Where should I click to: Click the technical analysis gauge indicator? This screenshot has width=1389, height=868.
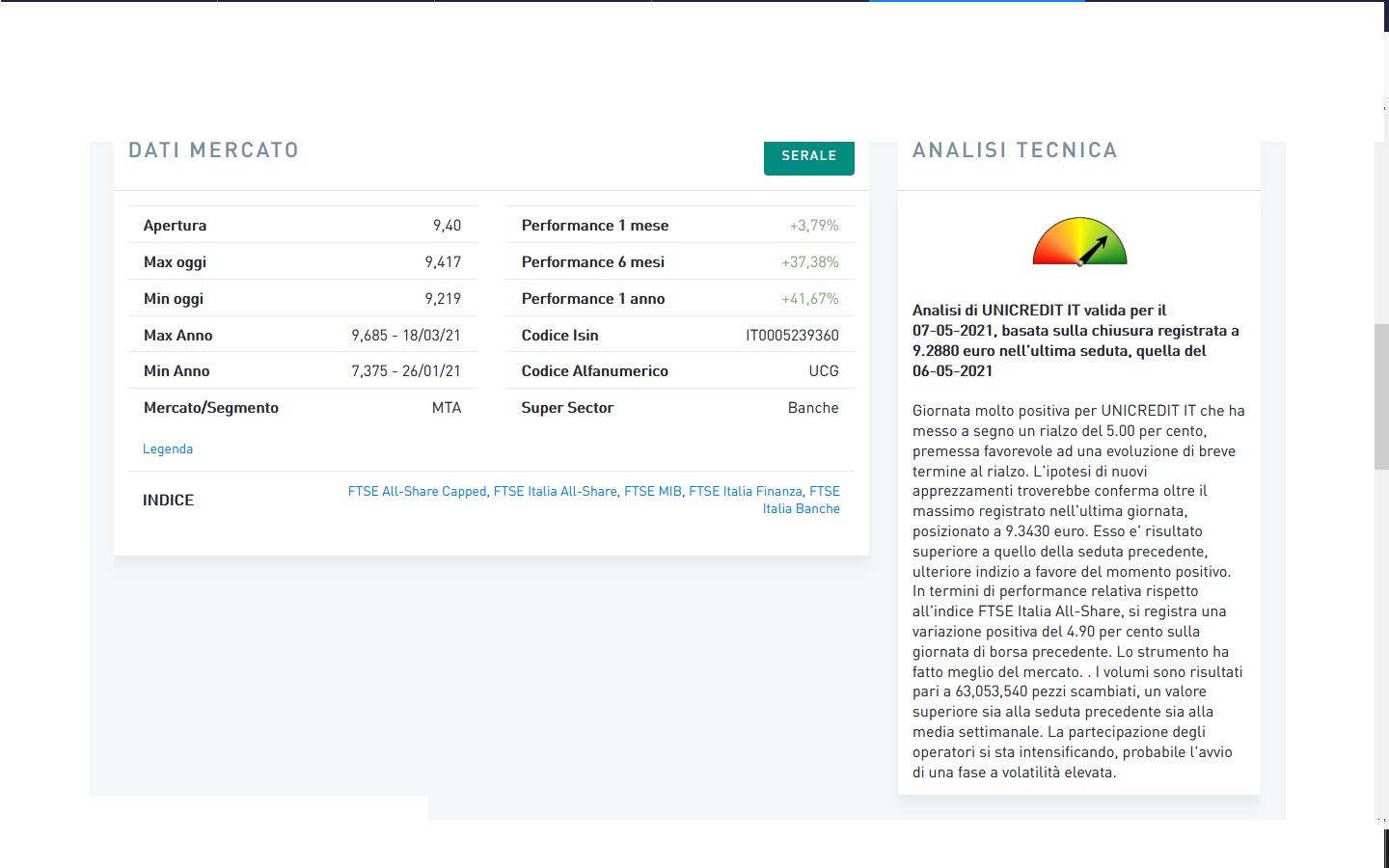pos(1079,241)
